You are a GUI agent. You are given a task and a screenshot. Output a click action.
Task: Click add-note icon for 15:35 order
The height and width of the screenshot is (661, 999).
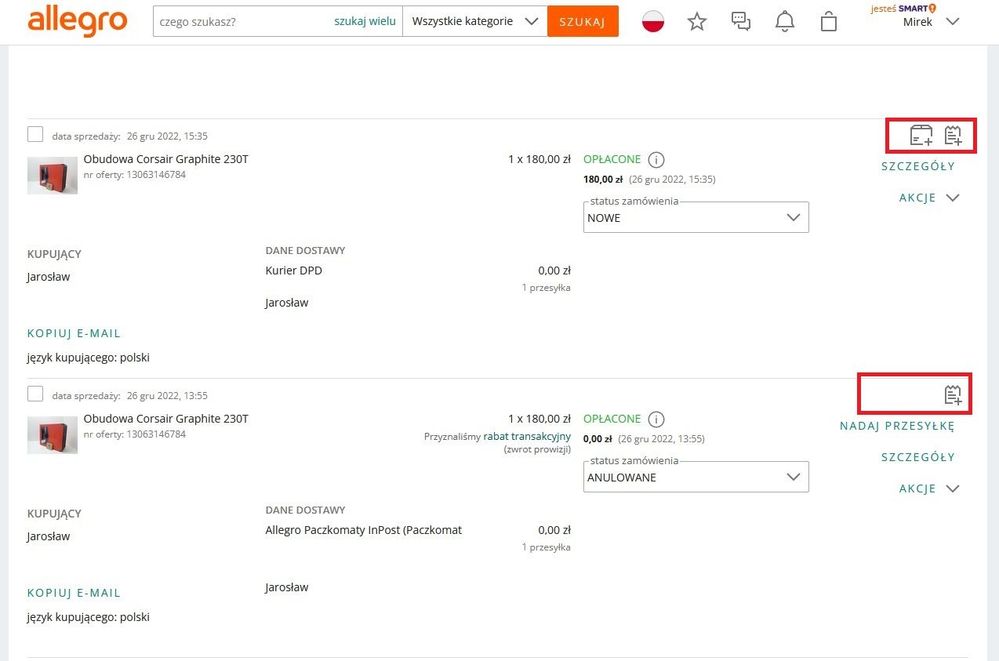tap(953, 135)
